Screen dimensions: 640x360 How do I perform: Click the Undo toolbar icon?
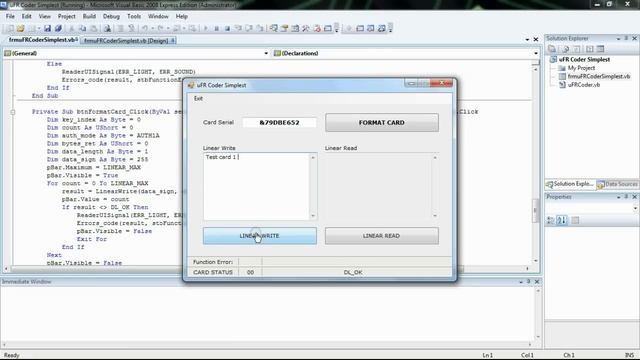pyautogui.click(x=144, y=28)
